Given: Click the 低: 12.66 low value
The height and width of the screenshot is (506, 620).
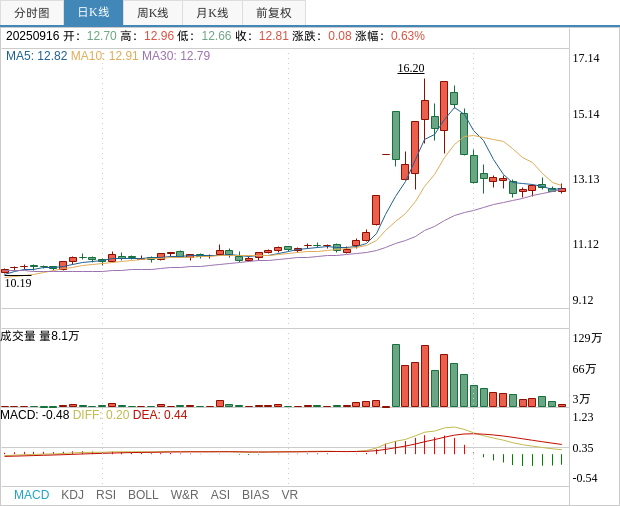Looking at the screenshot, I should tap(204, 36).
